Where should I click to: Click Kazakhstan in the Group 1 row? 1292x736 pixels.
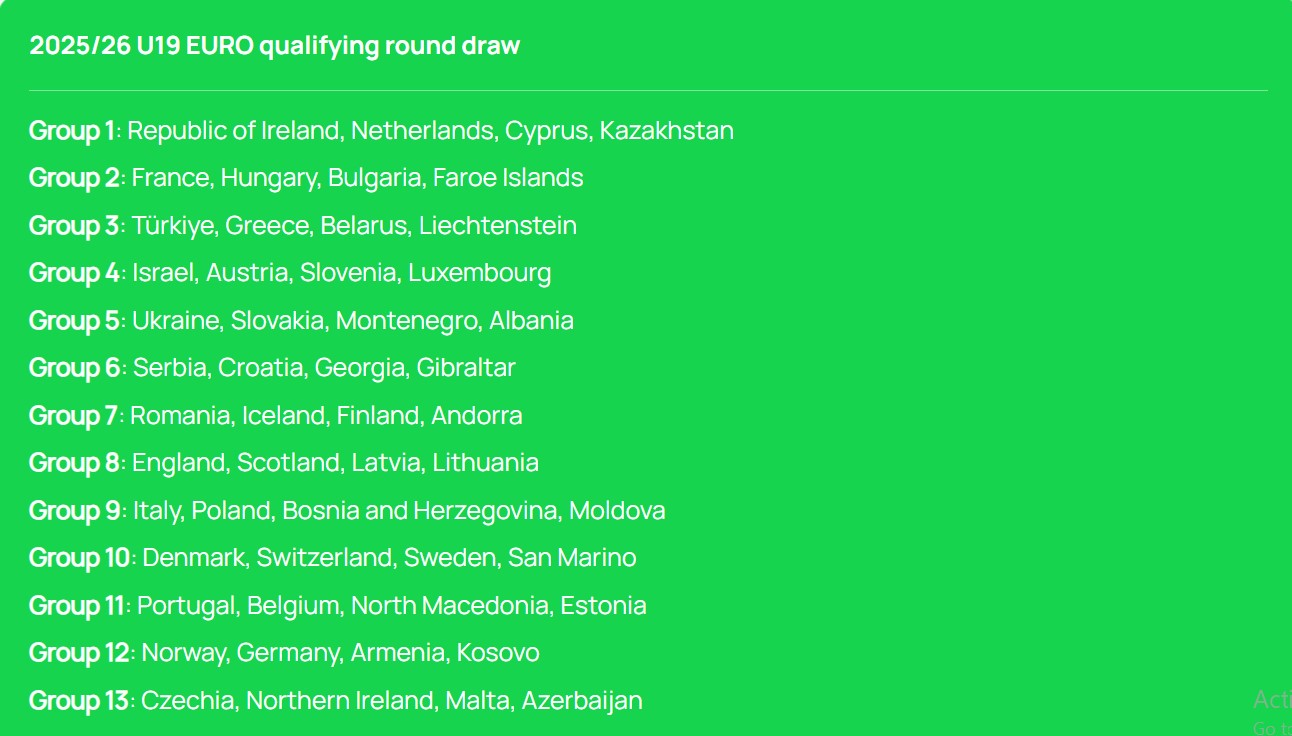[x=666, y=131]
